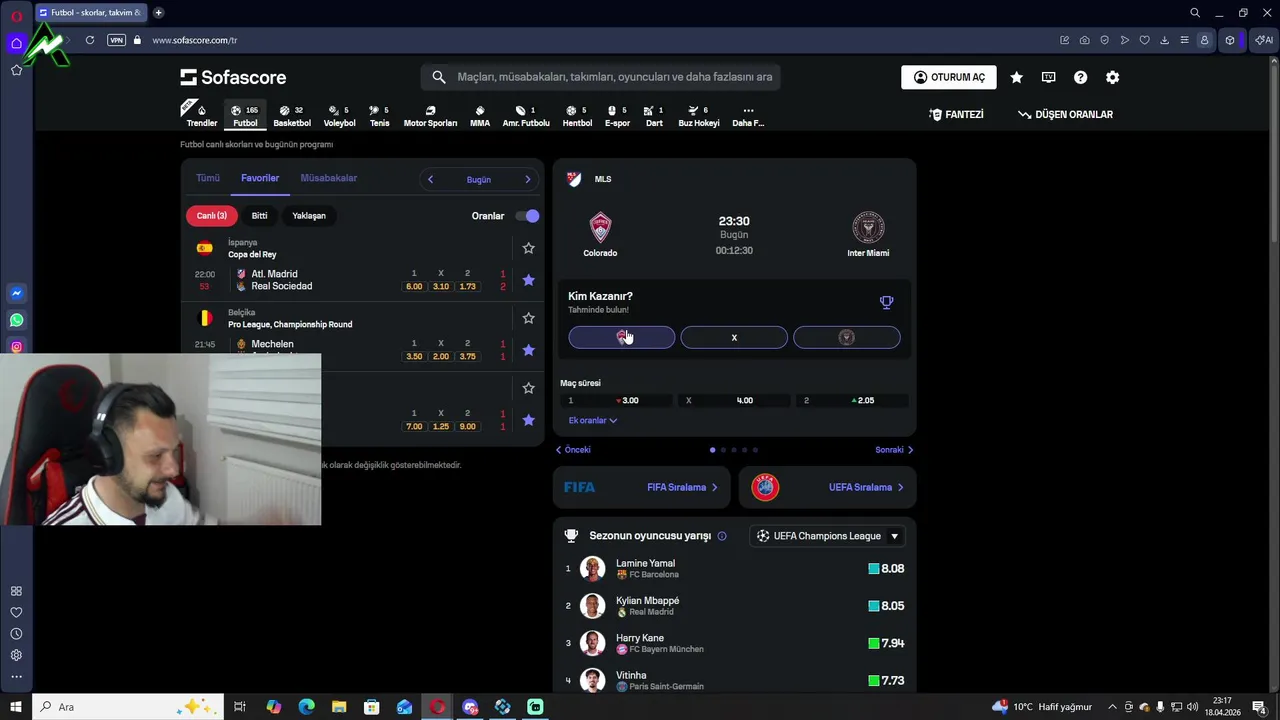The width and height of the screenshot is (1280, 720).
Task: Open Opera downloads icon in toolbar
Action: click(x=1164, y=40)
